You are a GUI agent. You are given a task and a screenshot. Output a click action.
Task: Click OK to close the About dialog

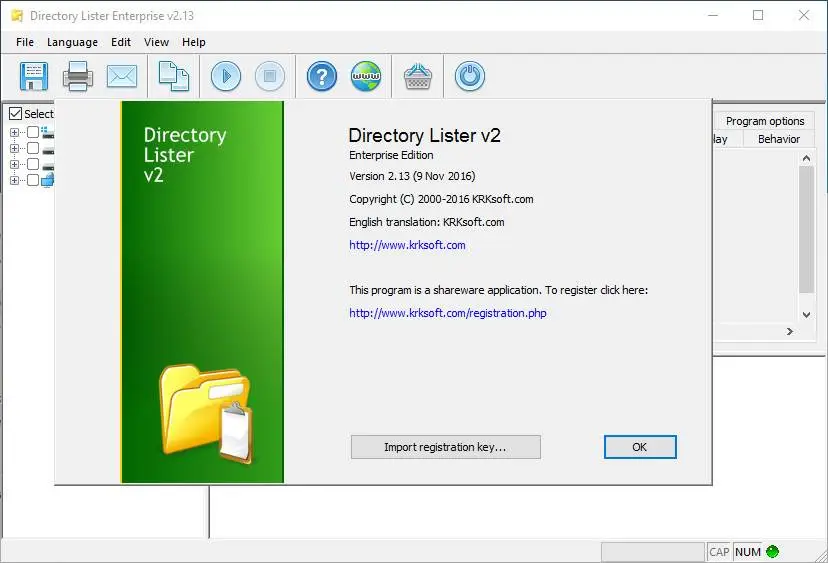coord(640,447)
